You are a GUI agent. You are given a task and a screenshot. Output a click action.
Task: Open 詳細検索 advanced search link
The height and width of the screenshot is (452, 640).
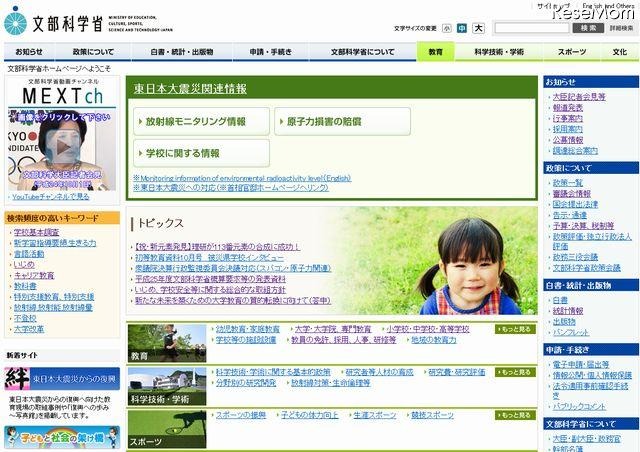622,28
